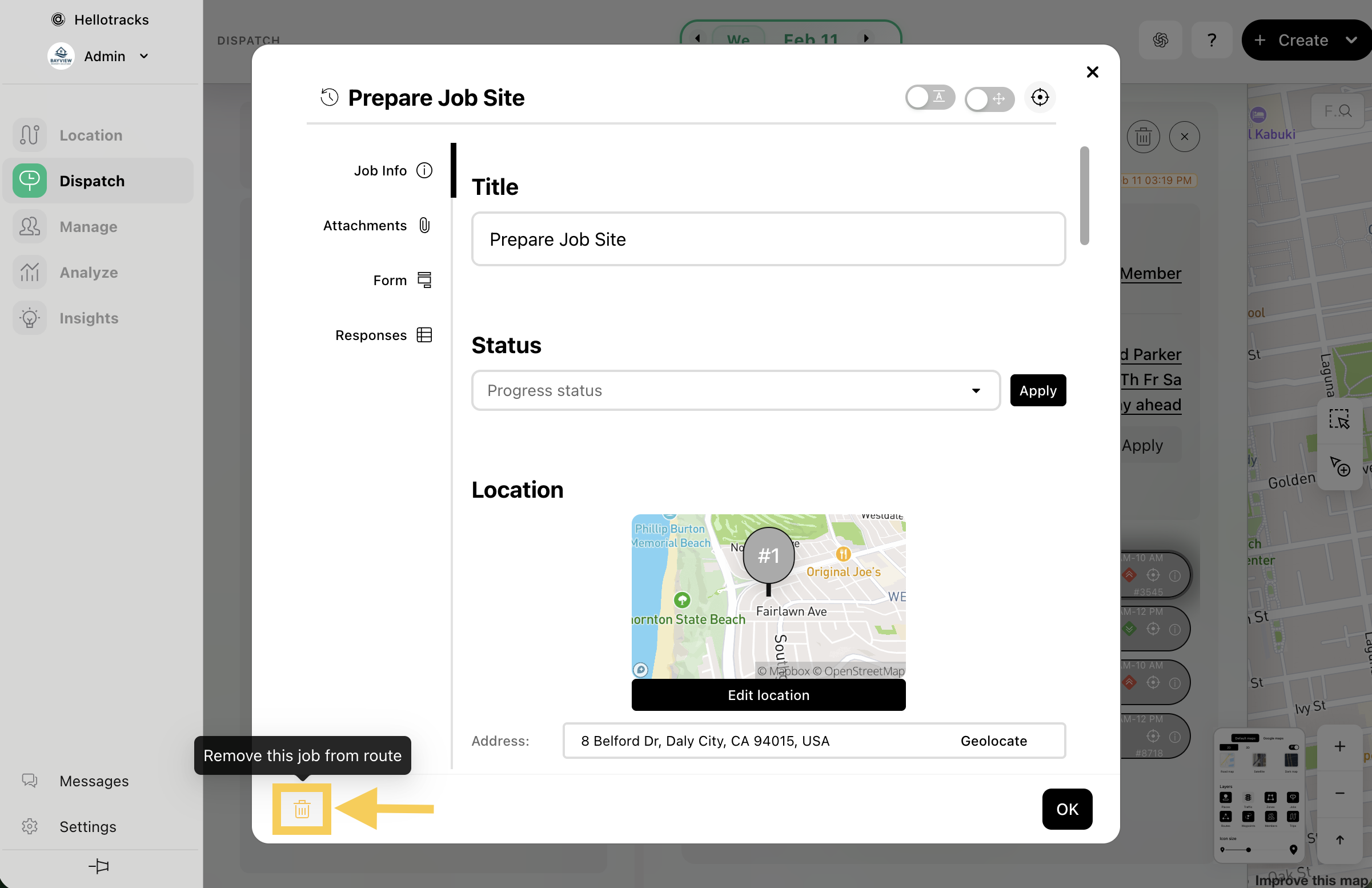Click the locate-on-map crosshair icon
Screen dimensions: 1372x888
[x=1040, y=98]
